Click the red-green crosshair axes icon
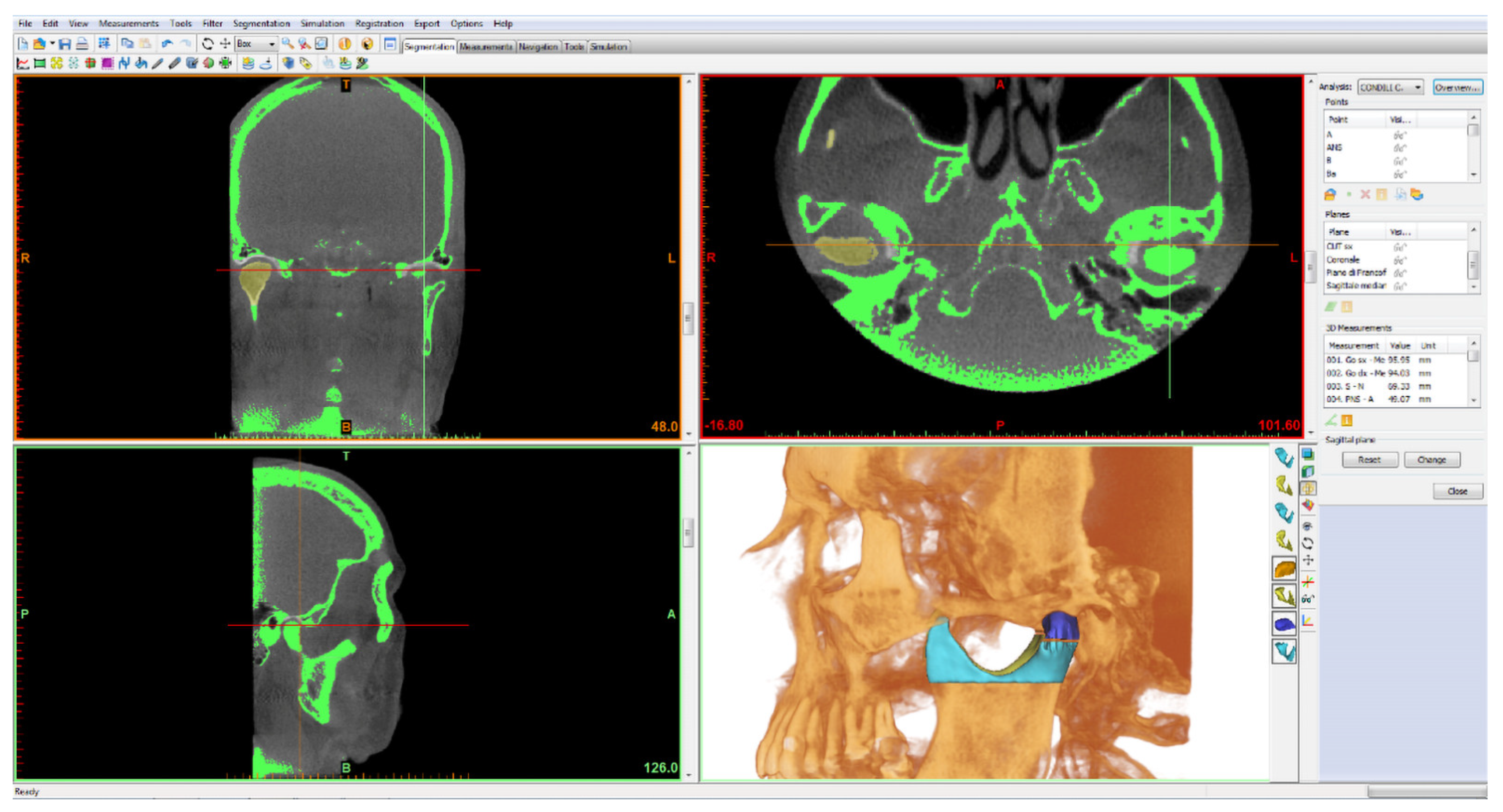The width and height of the screenshot is (1503, 812). click(x=1308, y=582)
